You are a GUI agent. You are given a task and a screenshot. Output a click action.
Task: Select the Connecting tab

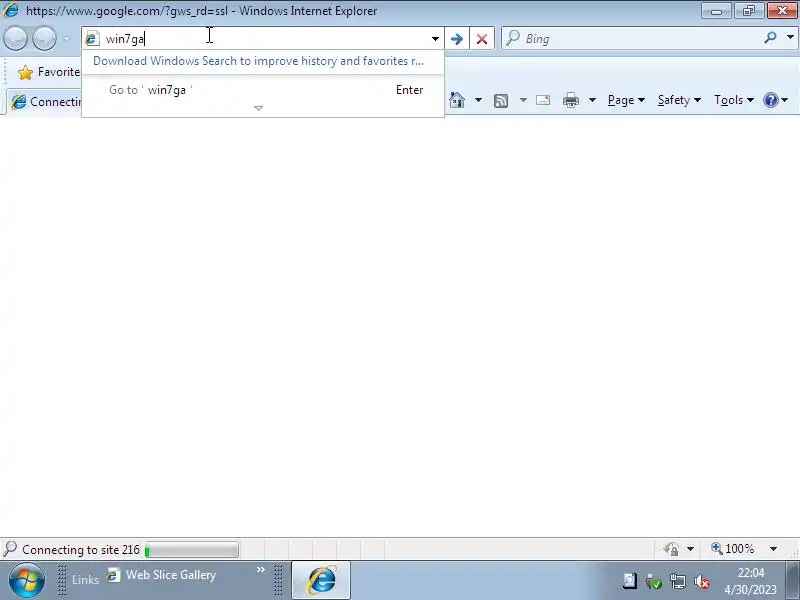coord(45,102)
